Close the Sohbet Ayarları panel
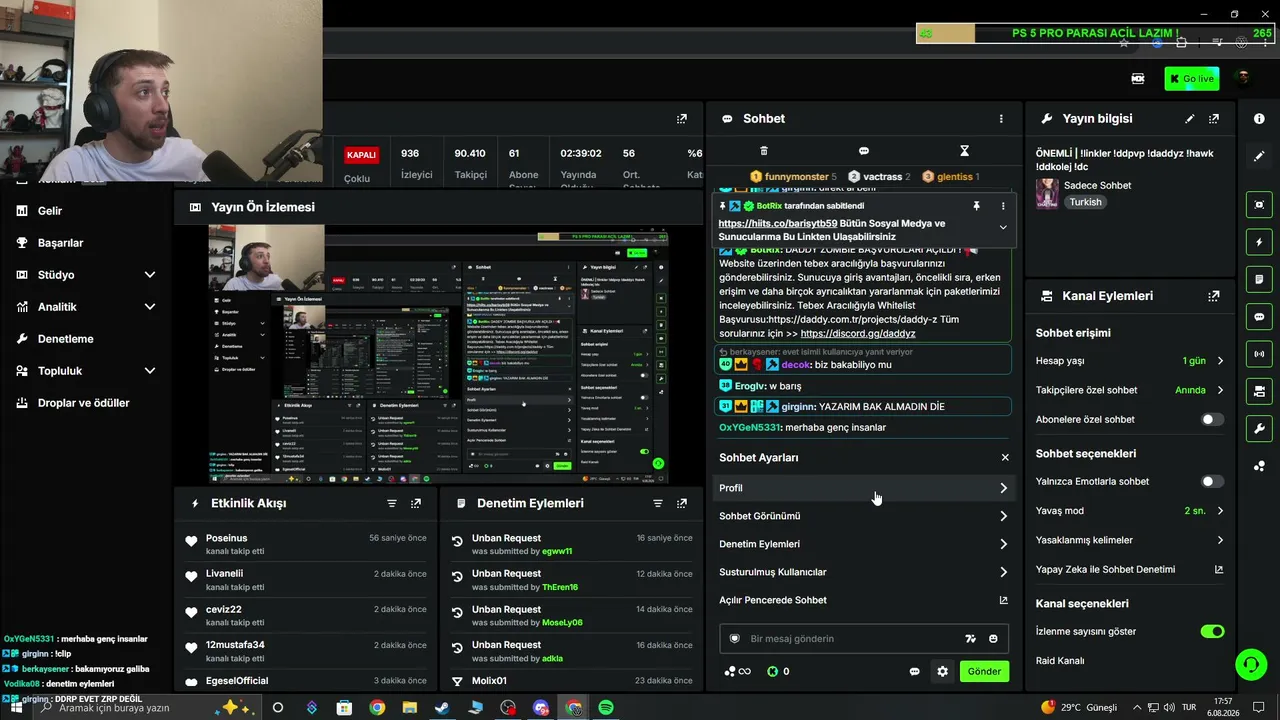 (1005, 458)
